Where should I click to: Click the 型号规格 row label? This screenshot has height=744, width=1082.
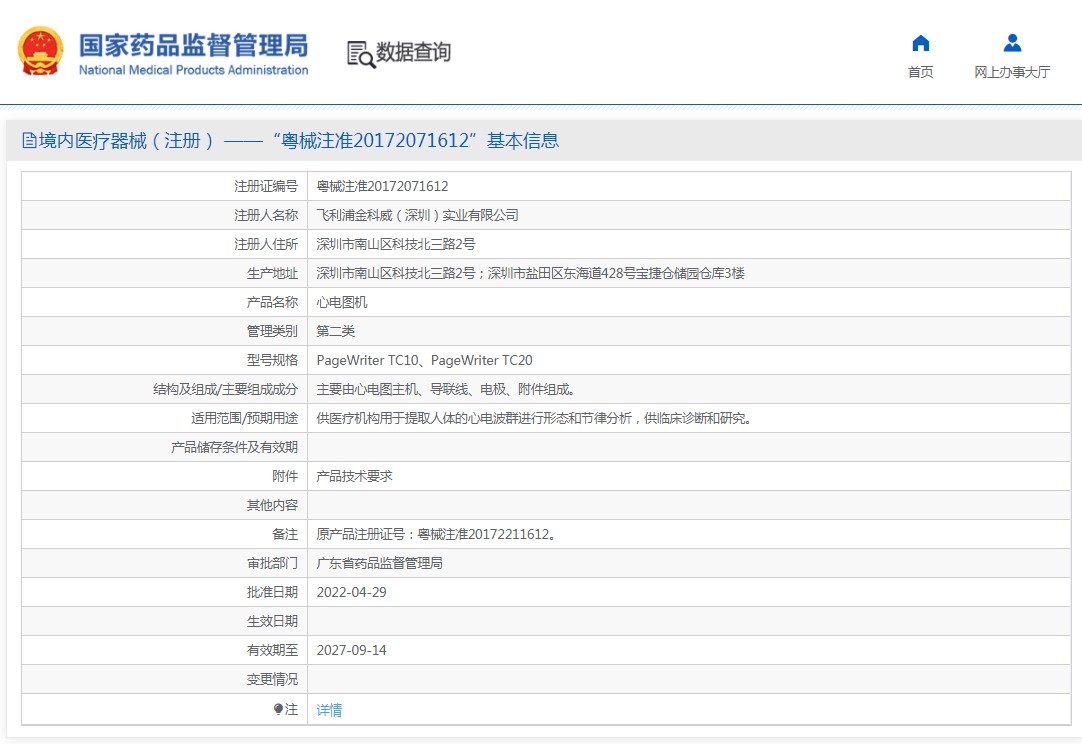(x=273, y=360)
